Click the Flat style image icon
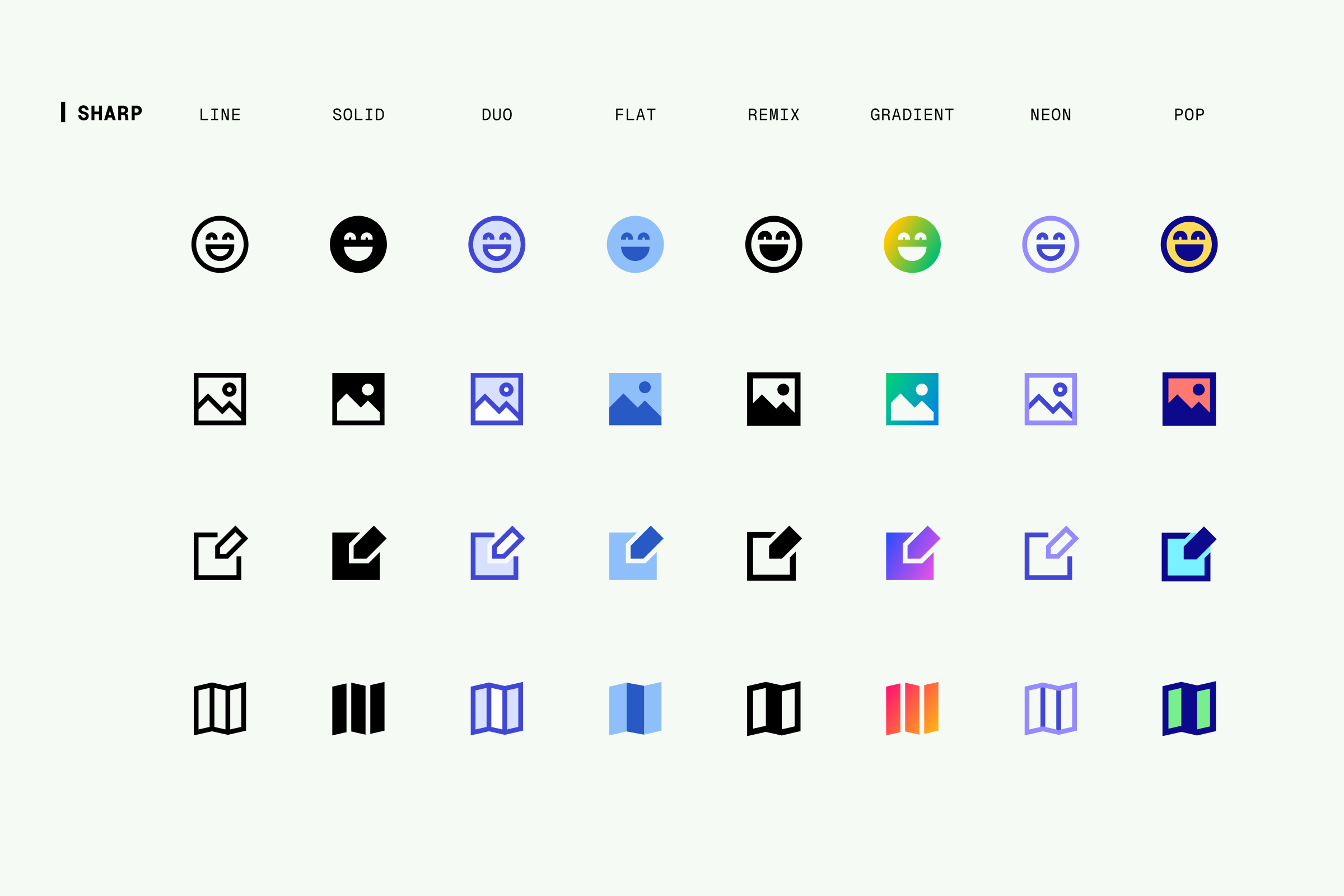1344x896 pixels. click(635, 399)
